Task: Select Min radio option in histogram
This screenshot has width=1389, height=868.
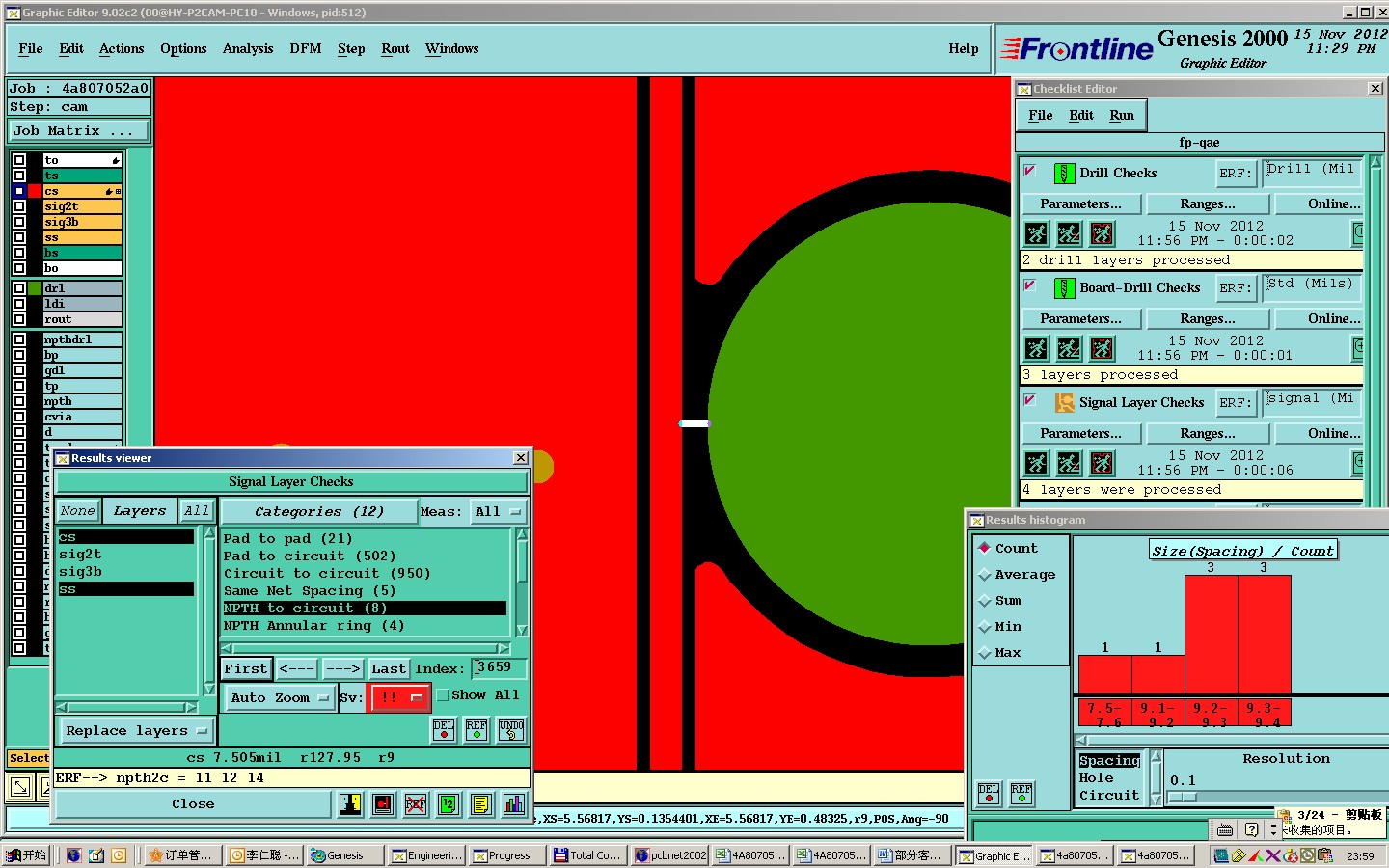Action: 985,627
